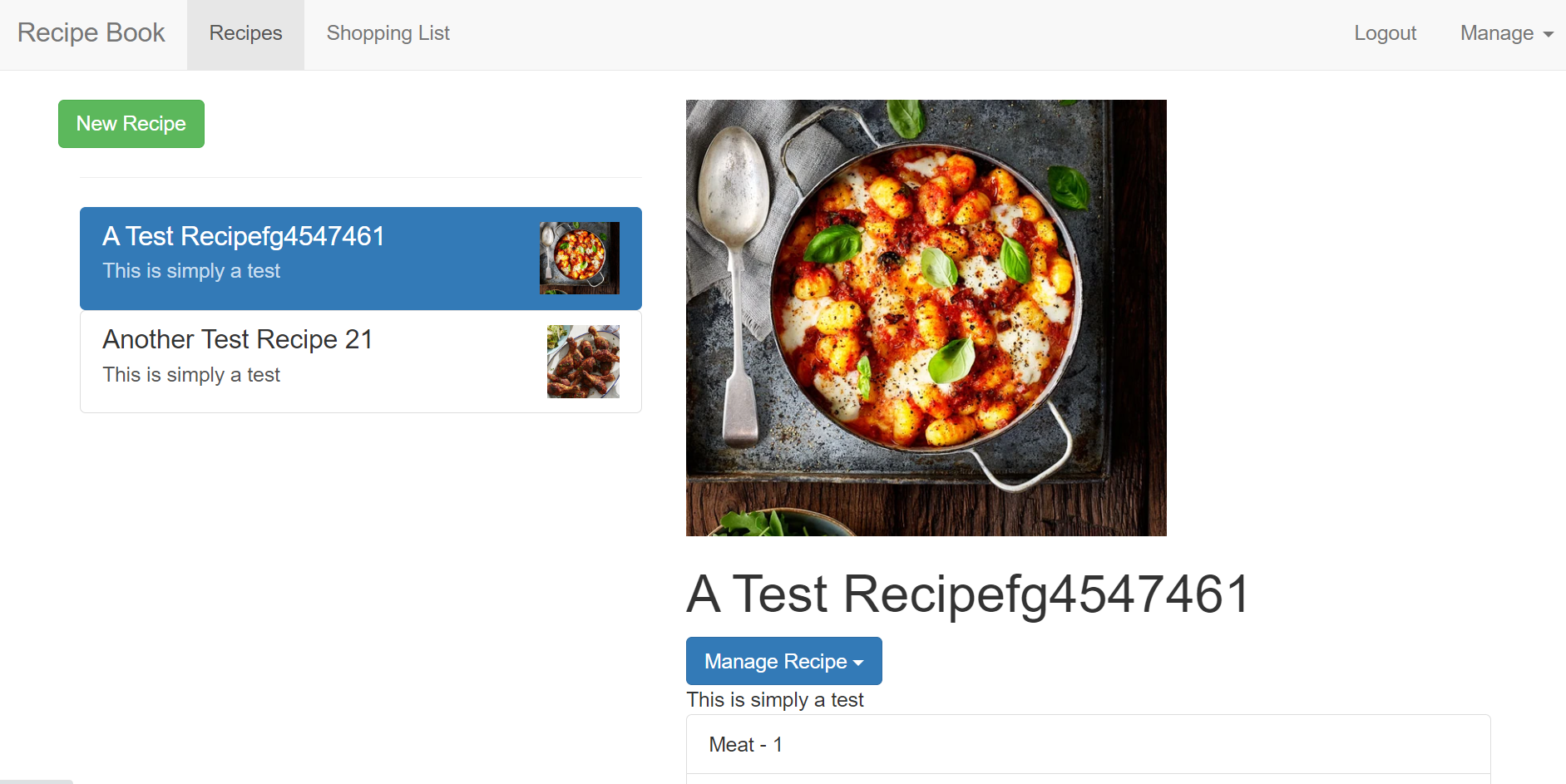
Task: Click description text below Manage Recipe button
Action: click(x=775, y=700)
